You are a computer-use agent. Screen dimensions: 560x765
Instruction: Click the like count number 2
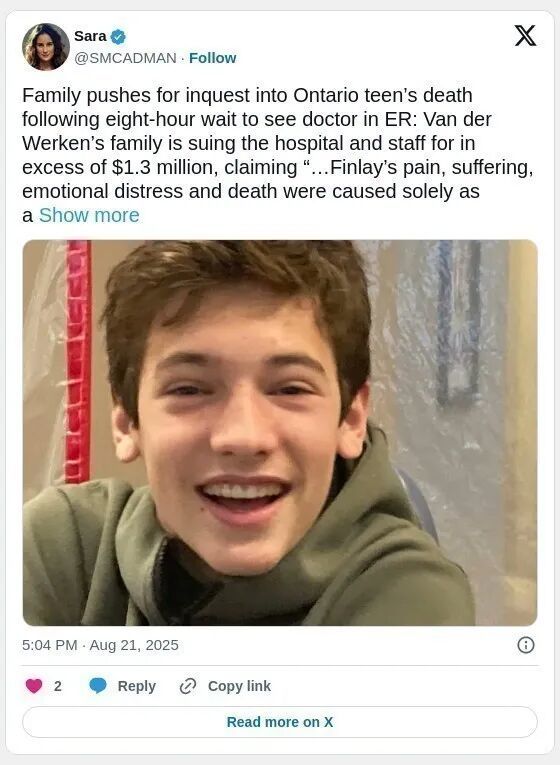coord(58,686)
